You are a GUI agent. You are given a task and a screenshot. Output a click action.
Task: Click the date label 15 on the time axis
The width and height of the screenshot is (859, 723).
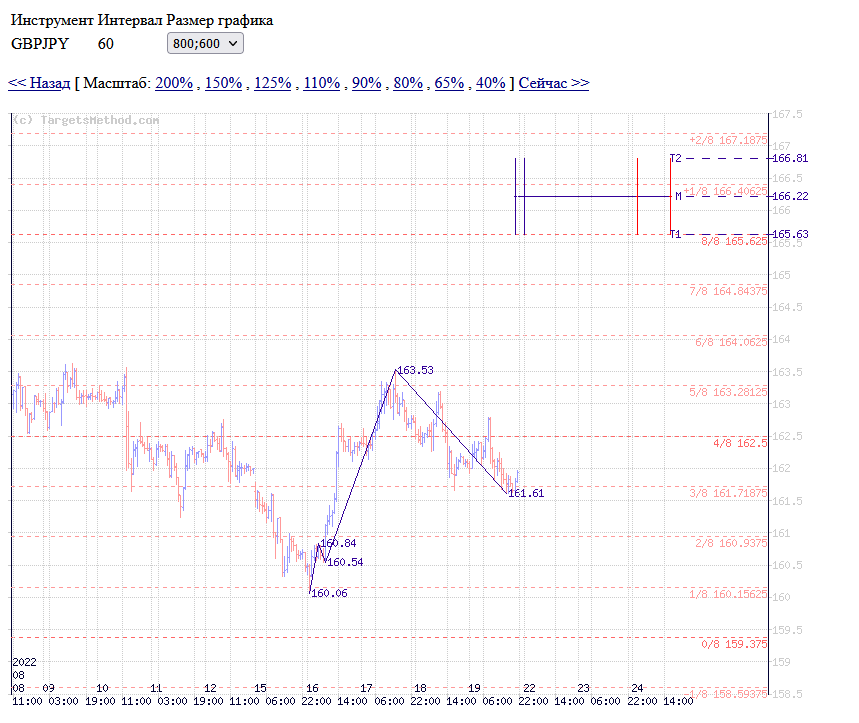click(x=260, y=688)
